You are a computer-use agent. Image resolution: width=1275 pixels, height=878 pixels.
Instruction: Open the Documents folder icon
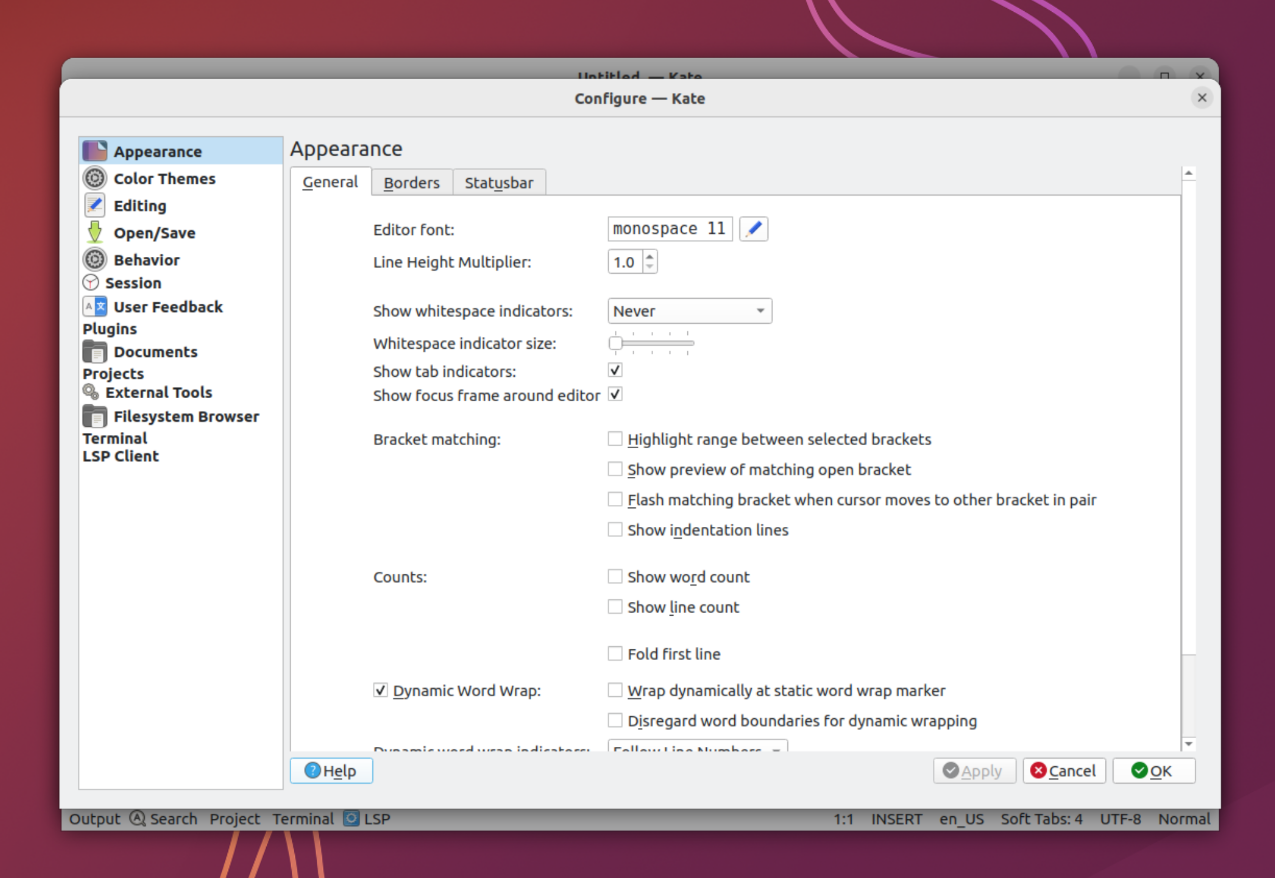pyautogui.click(x=95, y=351)
